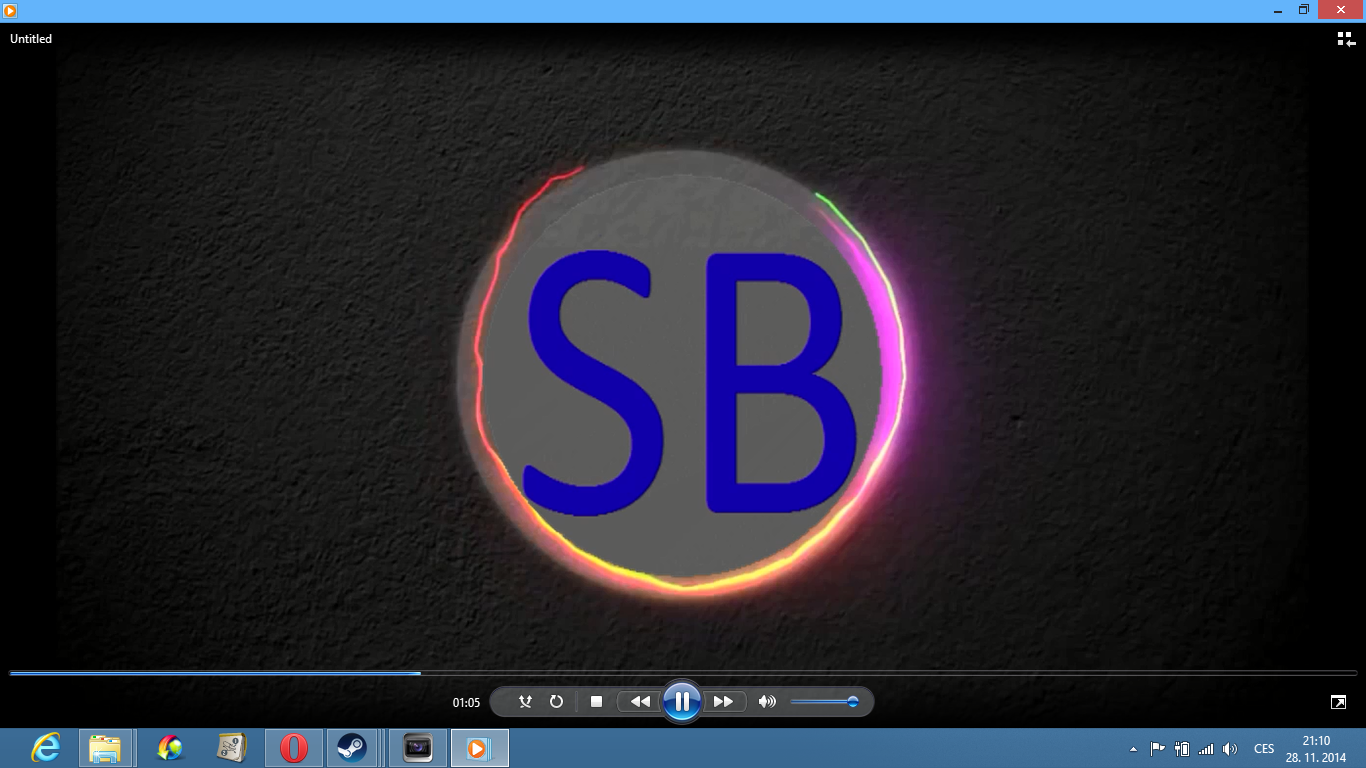
Task: Turn shuffle on
Action: pyautogui.click(x=525, y=702)
